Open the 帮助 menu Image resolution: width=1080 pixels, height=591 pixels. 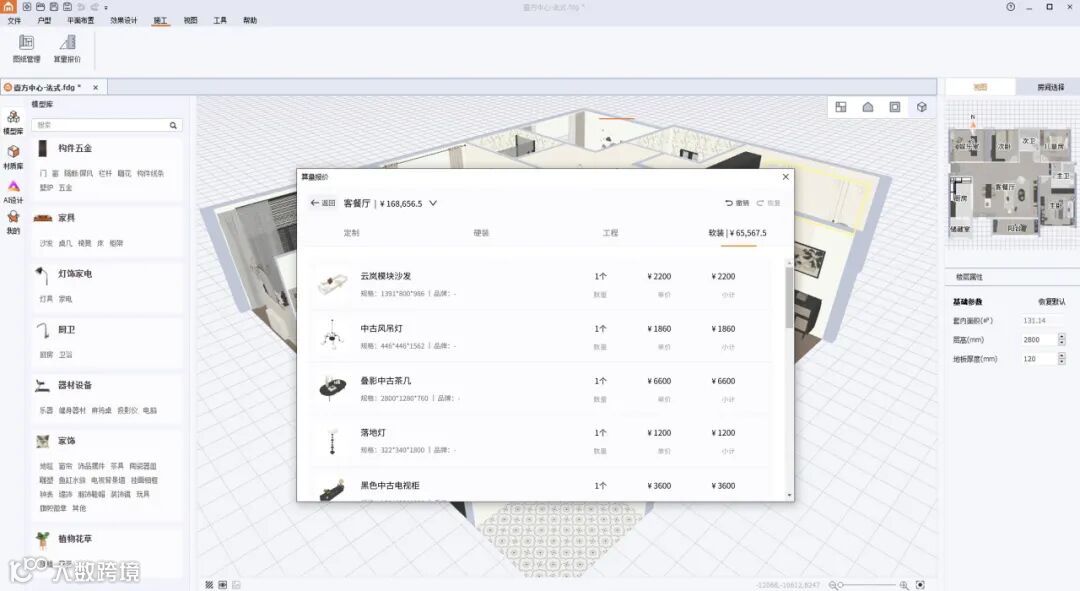click(250, 21)
